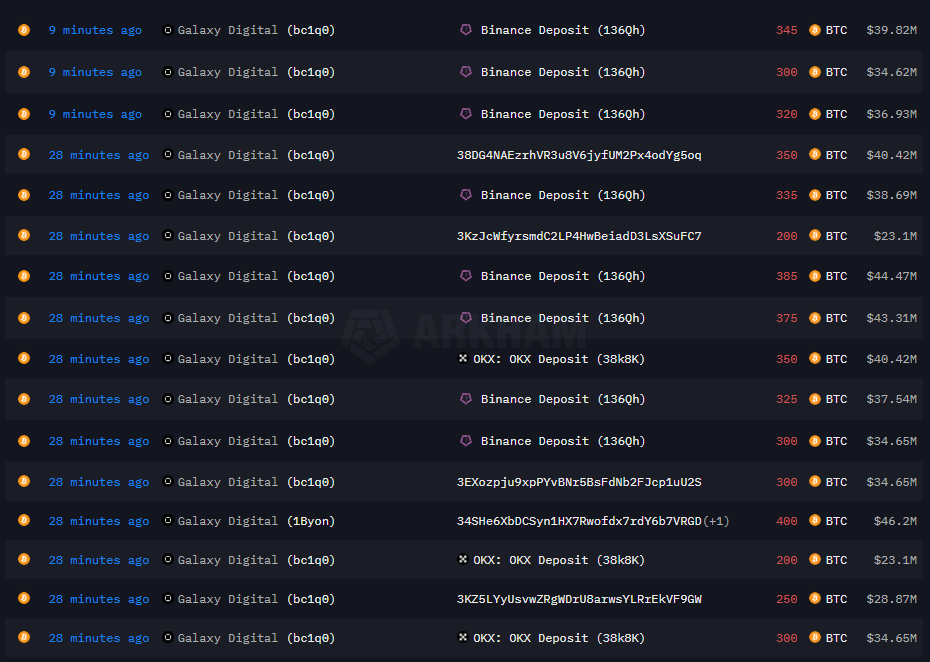Click the BTC token icon beside the 250 amount
This screenshot has height=662, width=930.
[x=815, y=599]
